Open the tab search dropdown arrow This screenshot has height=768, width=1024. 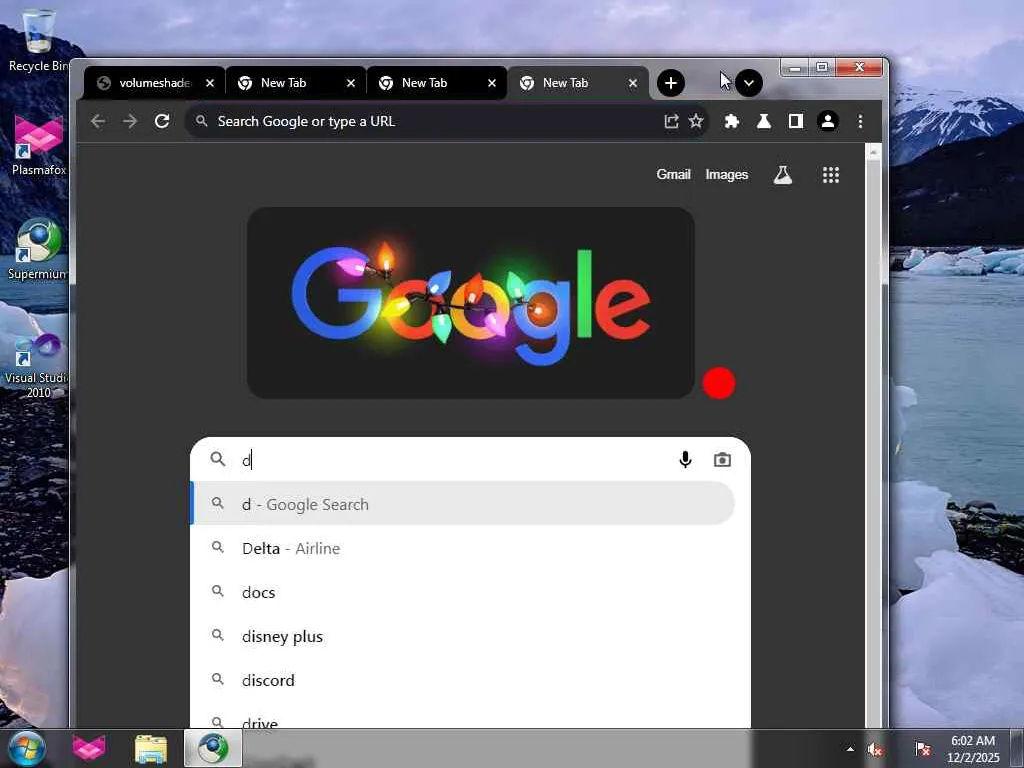pos(748,83)
